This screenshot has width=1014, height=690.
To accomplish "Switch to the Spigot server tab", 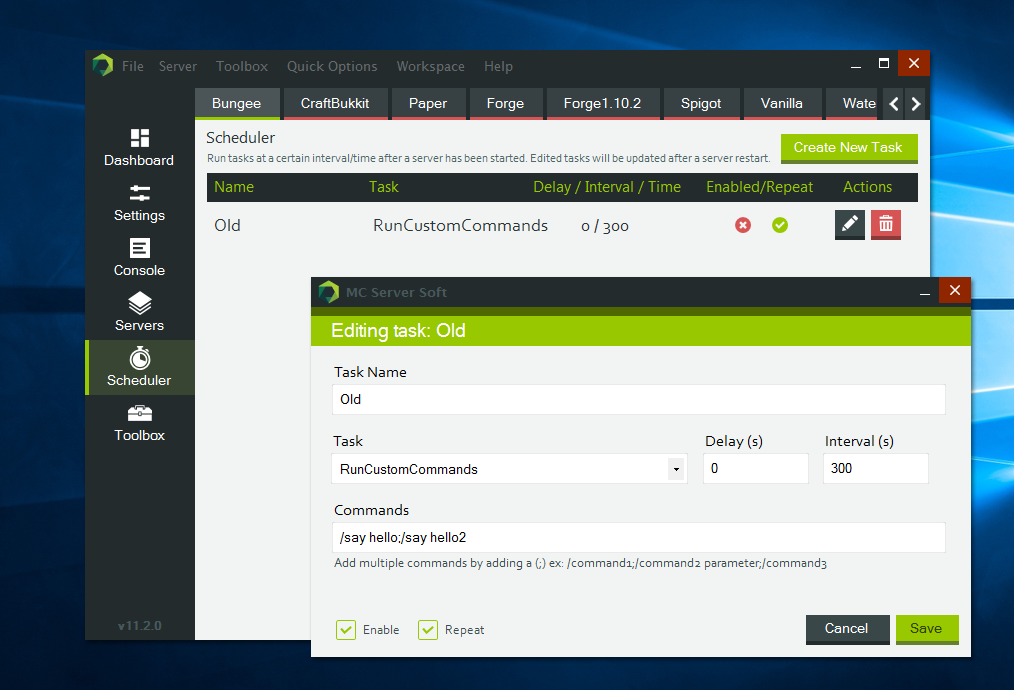I will 702,103.
